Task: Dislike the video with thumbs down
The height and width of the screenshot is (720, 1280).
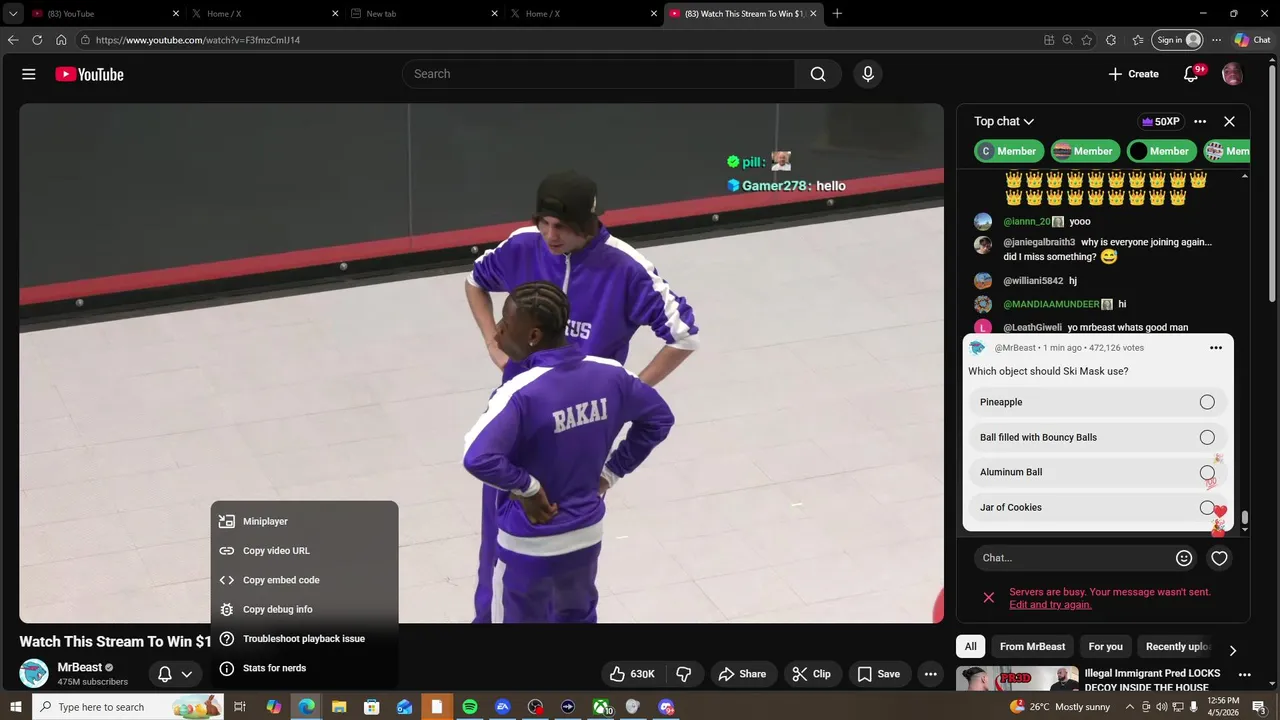Action: pyautogui.click(x=684, y=674)
